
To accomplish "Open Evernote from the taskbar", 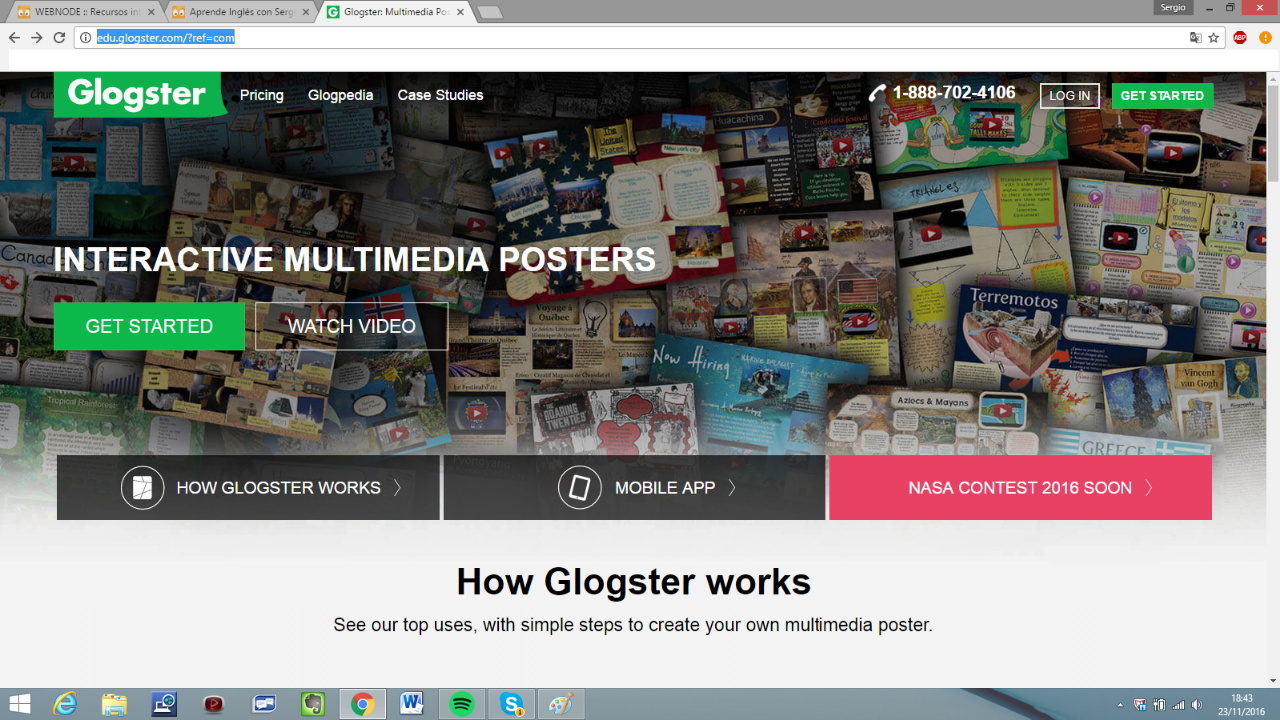I will point(313,704).
